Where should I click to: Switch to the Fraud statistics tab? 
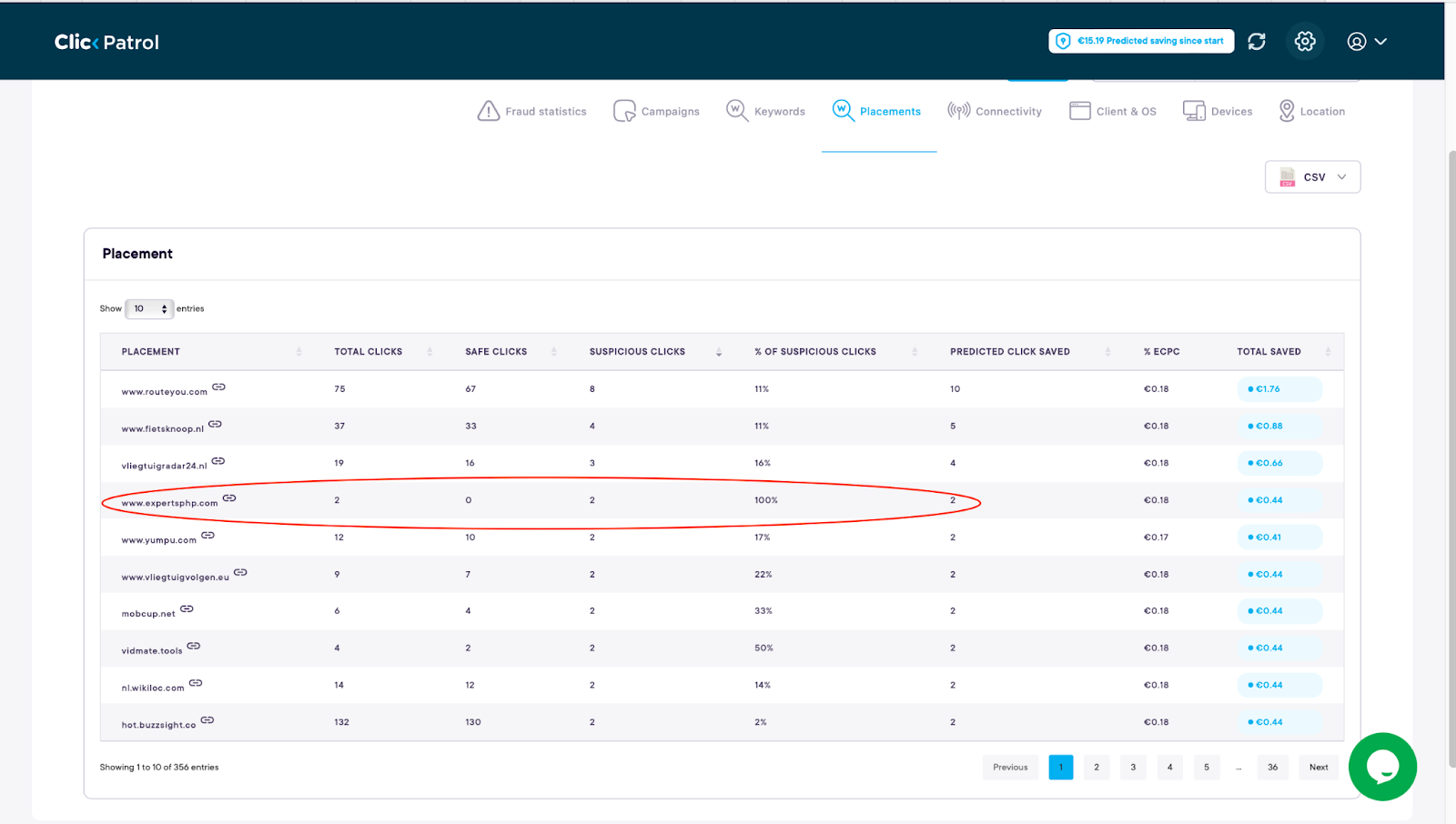click(x=532, y=112)
